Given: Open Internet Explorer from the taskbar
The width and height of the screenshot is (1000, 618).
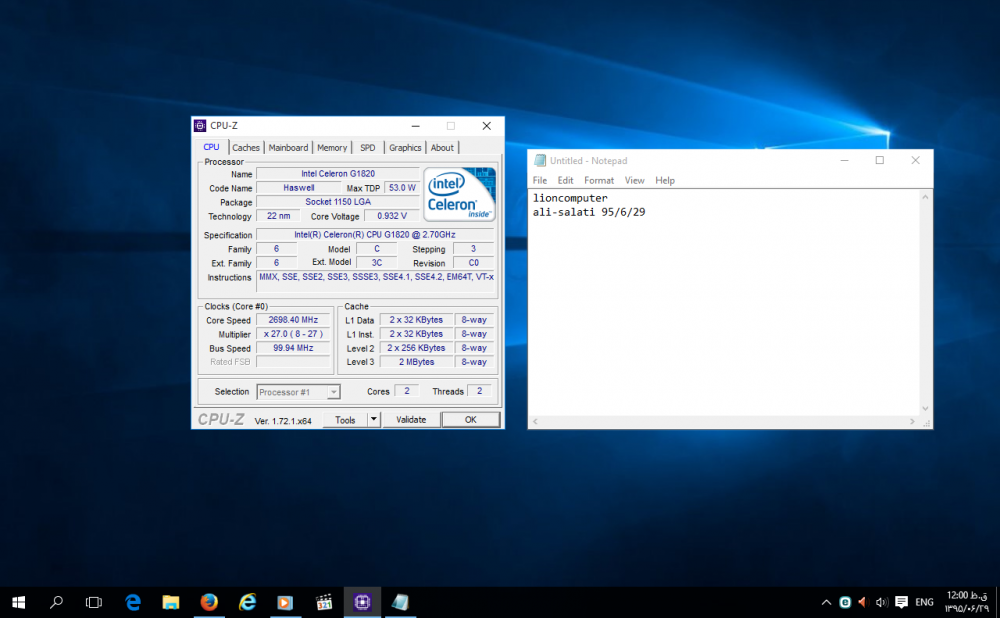Looking at the screenshot, I should pos(247,602).
